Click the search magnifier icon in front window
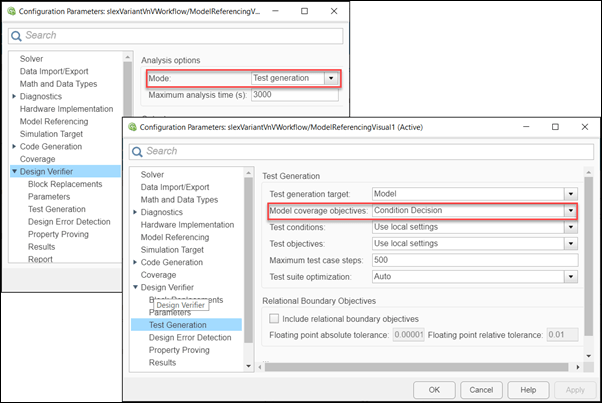The image size is (602, 403). 137,152
